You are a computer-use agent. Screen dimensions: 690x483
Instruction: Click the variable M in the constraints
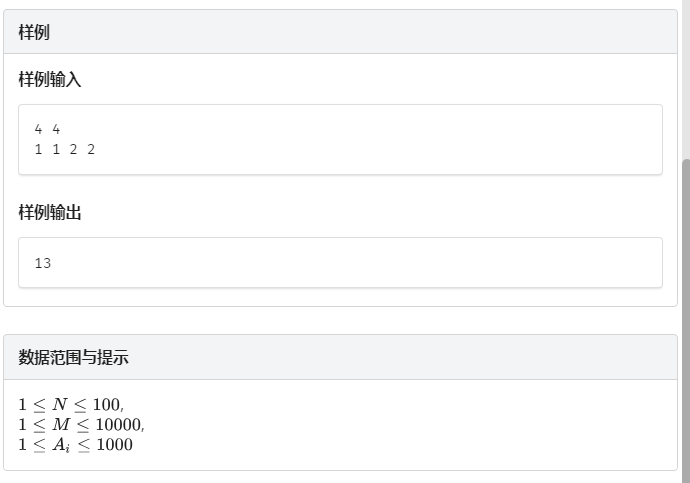tap(61, 424)
